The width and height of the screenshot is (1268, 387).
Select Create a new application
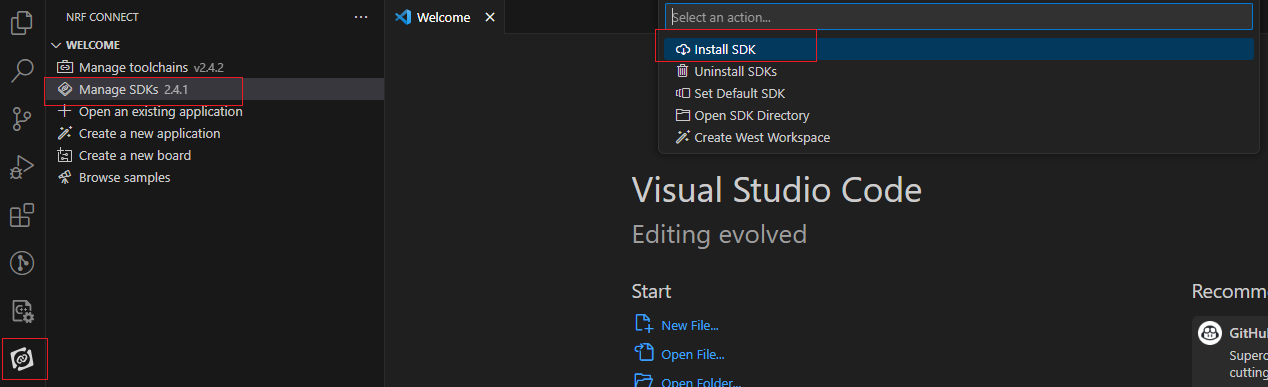[215, 133]
